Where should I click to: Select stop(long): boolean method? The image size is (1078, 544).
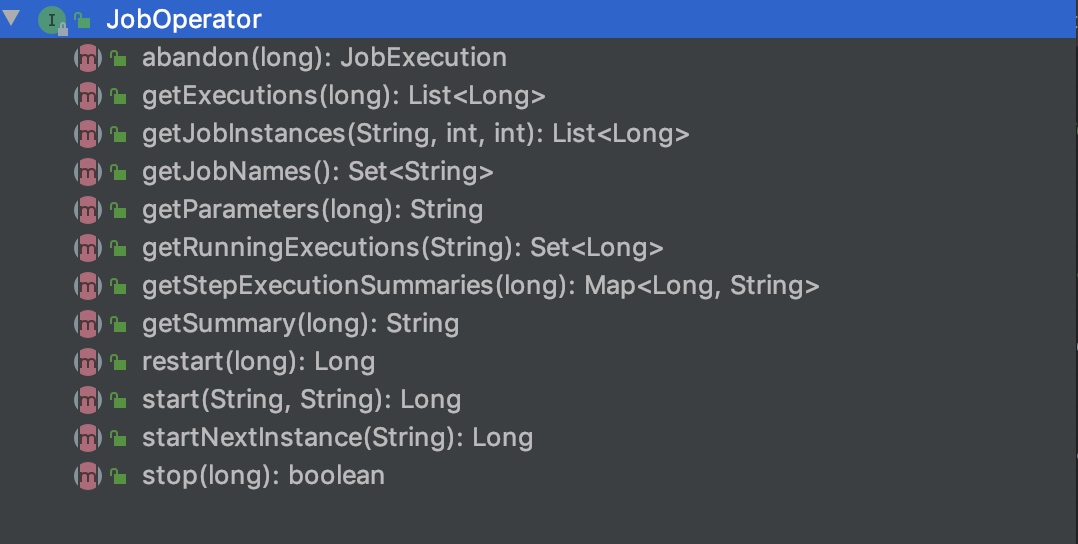point(263,476)
